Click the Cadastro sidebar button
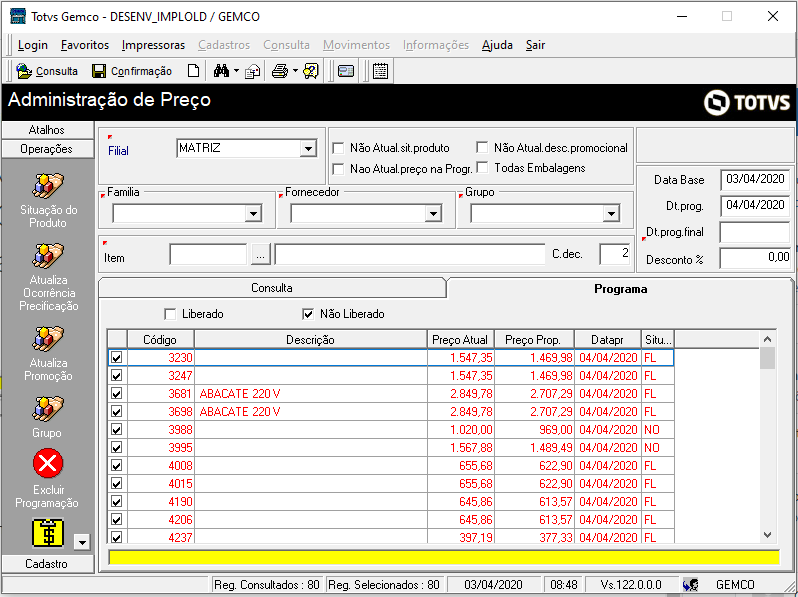This screenshot has width=798, height=597. coord(47,564)
